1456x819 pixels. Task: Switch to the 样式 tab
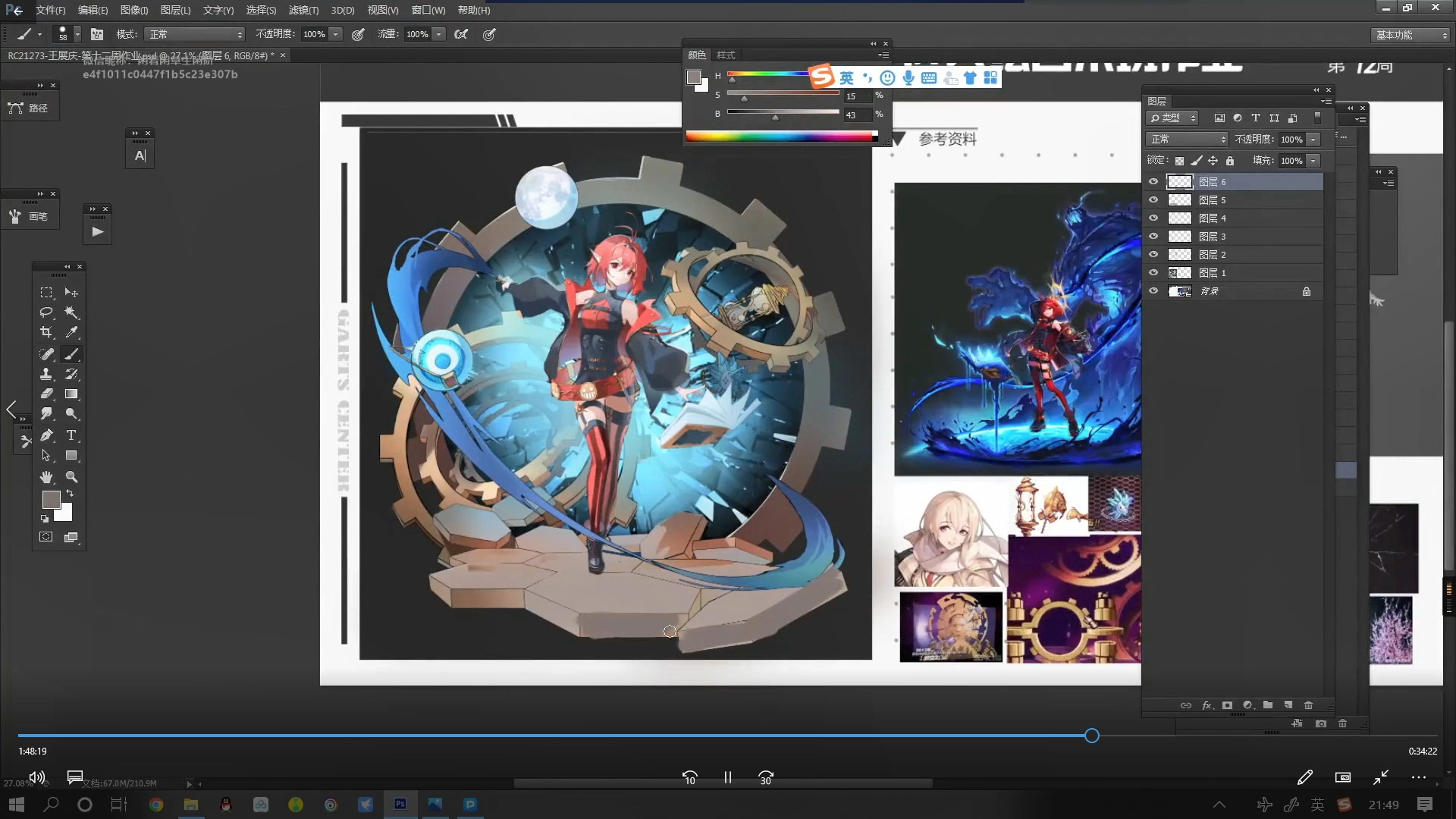726,55
